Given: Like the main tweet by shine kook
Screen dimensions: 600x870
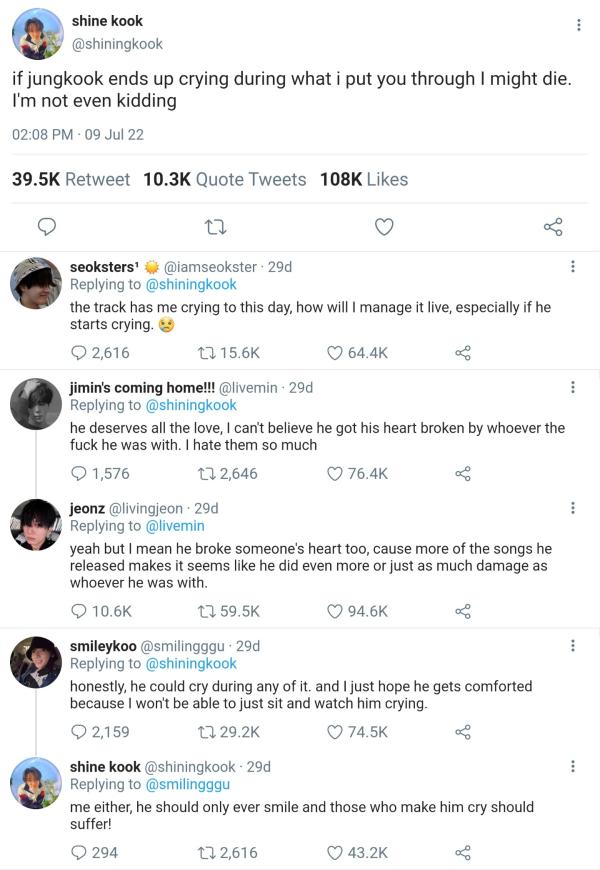Looking at the screenshot, I should point(384,227).
